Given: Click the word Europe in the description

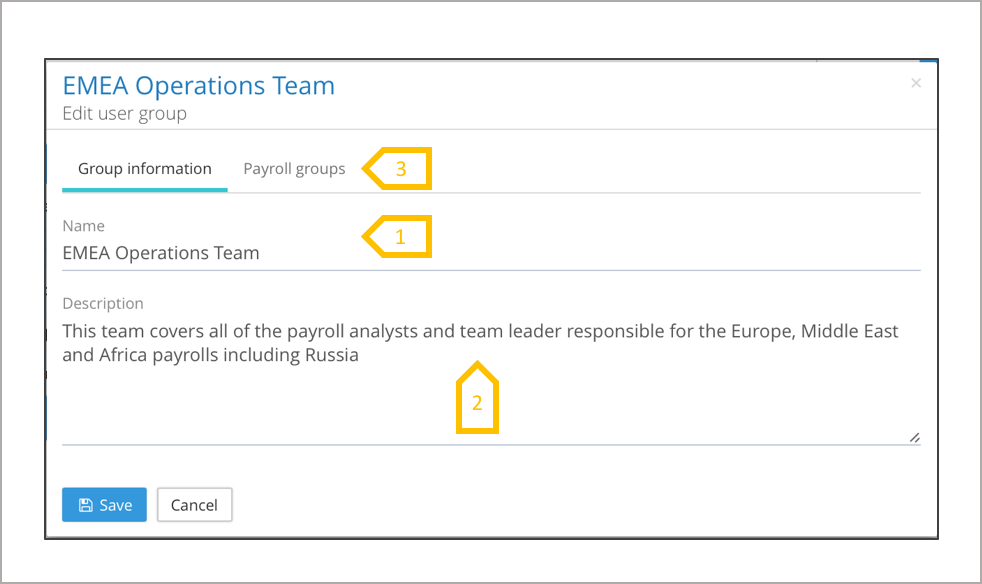Looking at the screenshot, I should point(760,331).
